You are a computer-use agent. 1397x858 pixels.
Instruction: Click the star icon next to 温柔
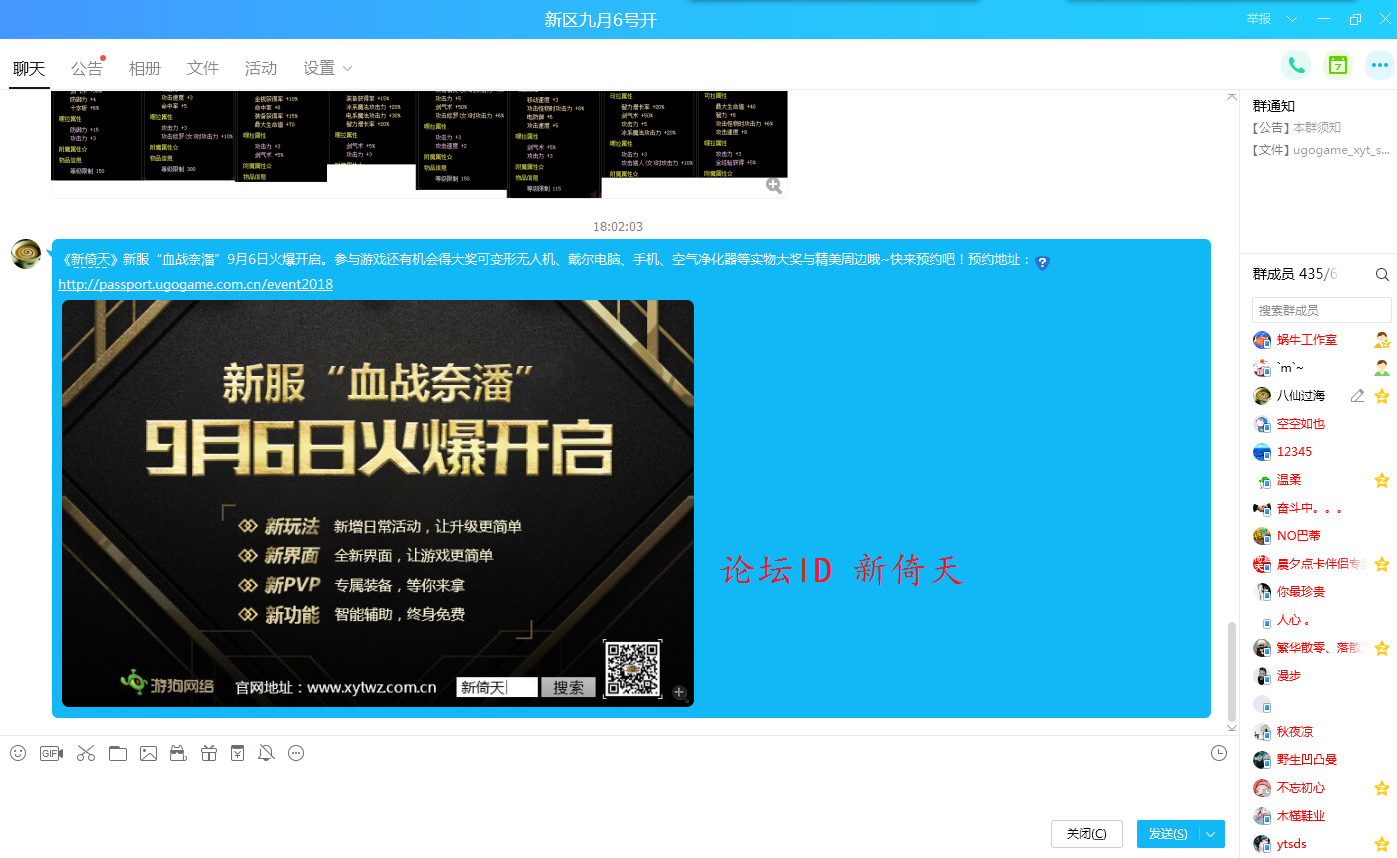[x=1382, y=480]
